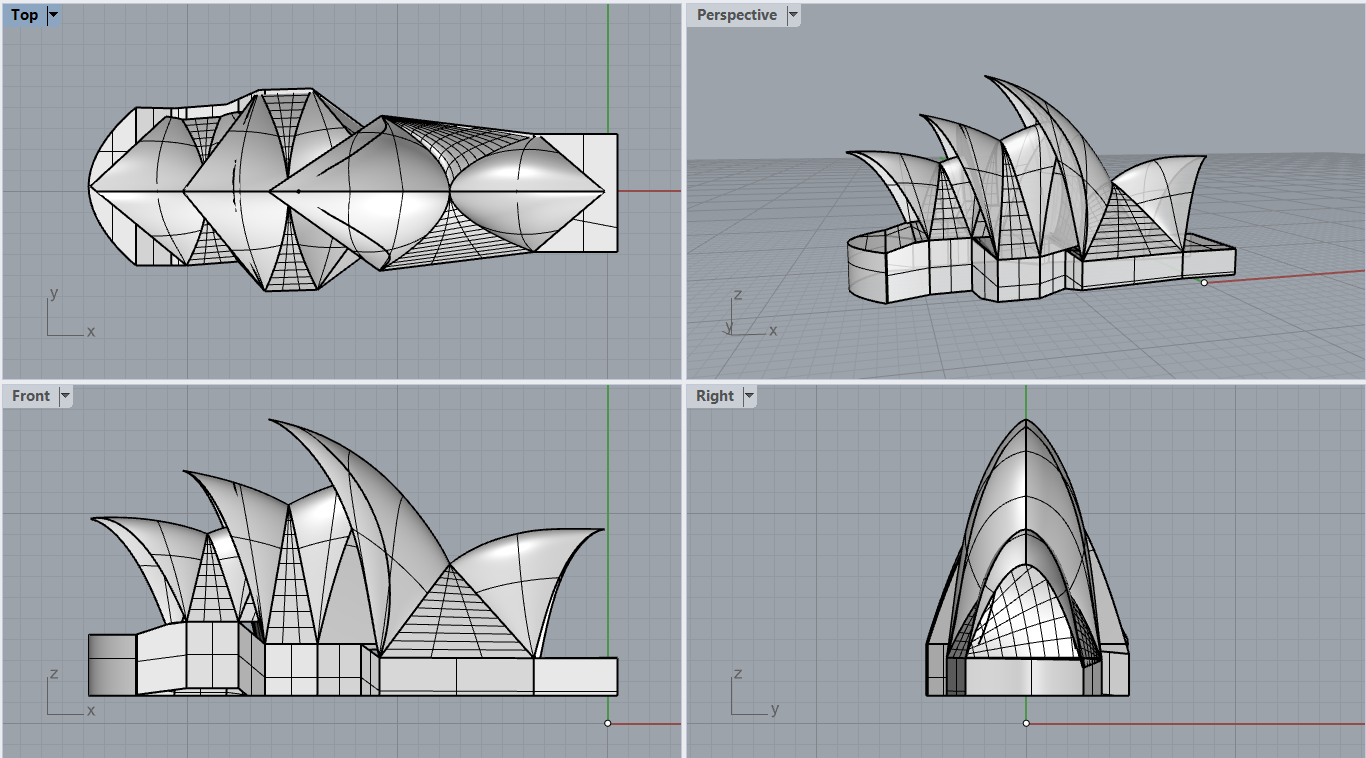Open the Top viewport dropdown arrow

click(x=53, y=15)
